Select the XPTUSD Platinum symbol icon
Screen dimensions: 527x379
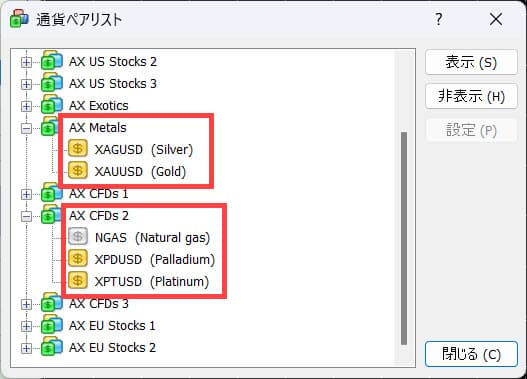[78, 281]
